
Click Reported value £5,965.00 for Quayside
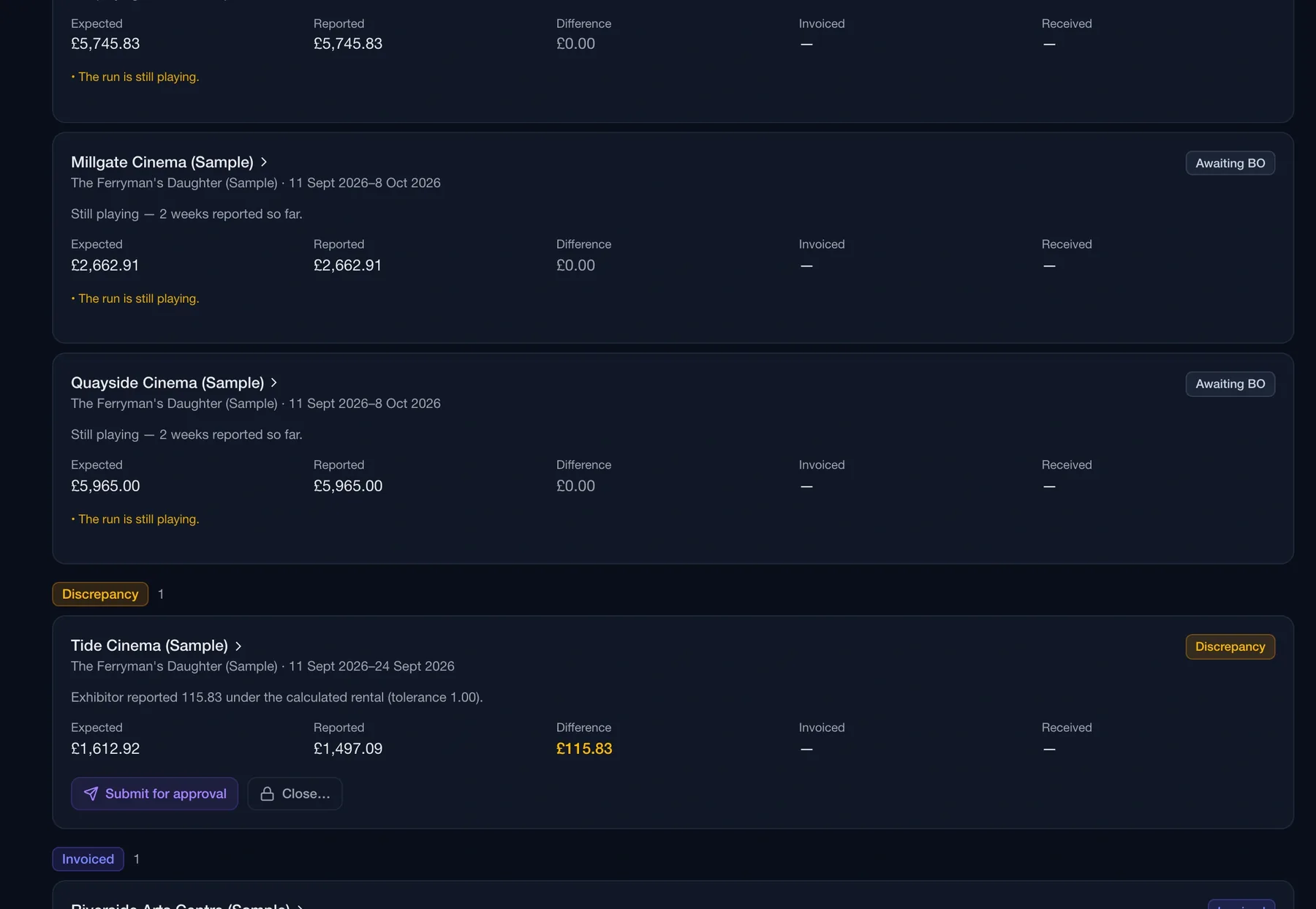[348, 486]
